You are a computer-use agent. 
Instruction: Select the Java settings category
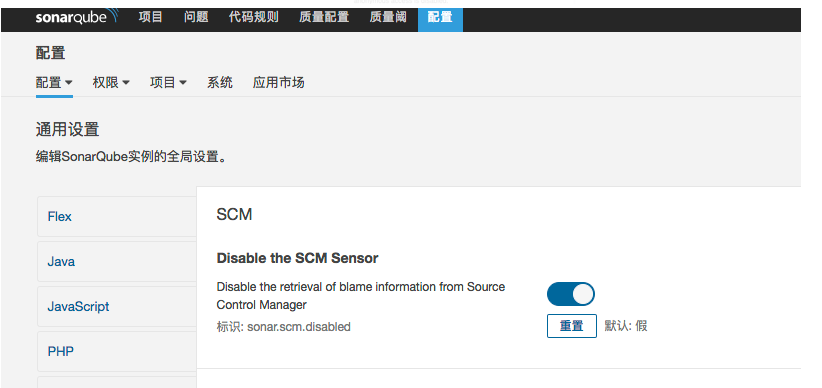coord(117,262)
